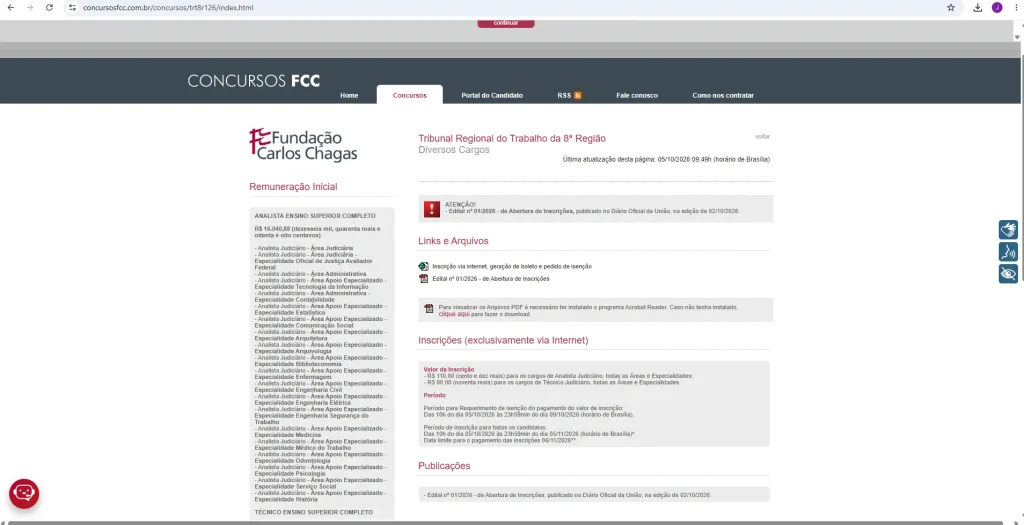Select the Concursos tab

click(x=409, y=95)
